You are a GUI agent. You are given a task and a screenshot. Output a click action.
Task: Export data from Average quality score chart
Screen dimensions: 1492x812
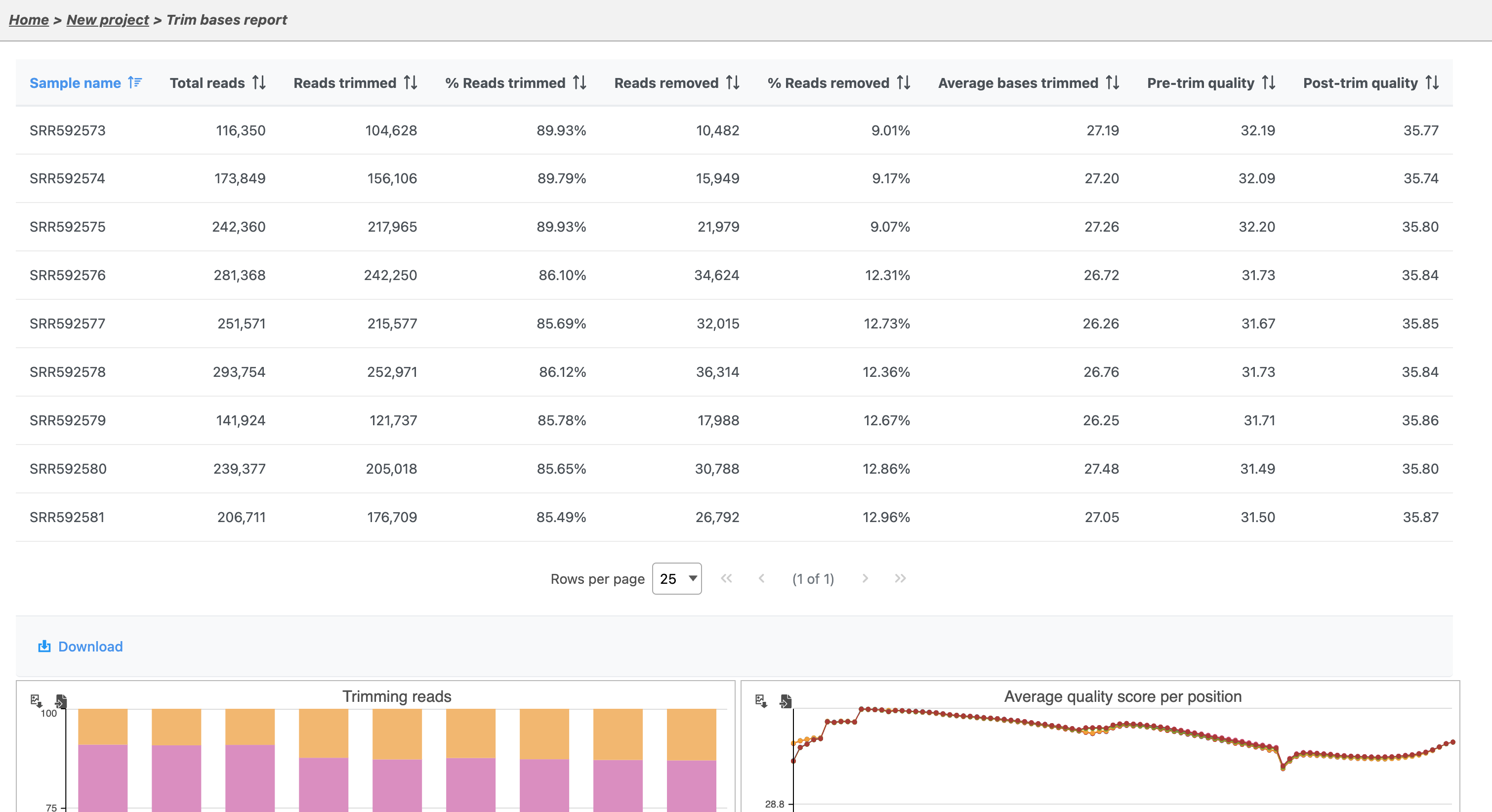coord(786,701)
